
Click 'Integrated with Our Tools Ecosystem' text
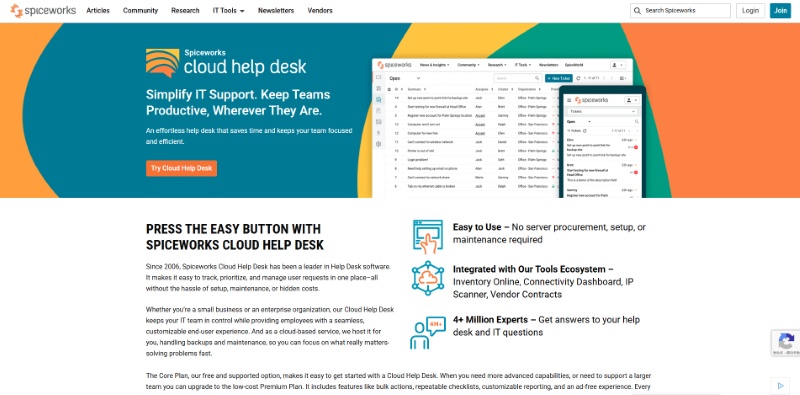(529, 269)
